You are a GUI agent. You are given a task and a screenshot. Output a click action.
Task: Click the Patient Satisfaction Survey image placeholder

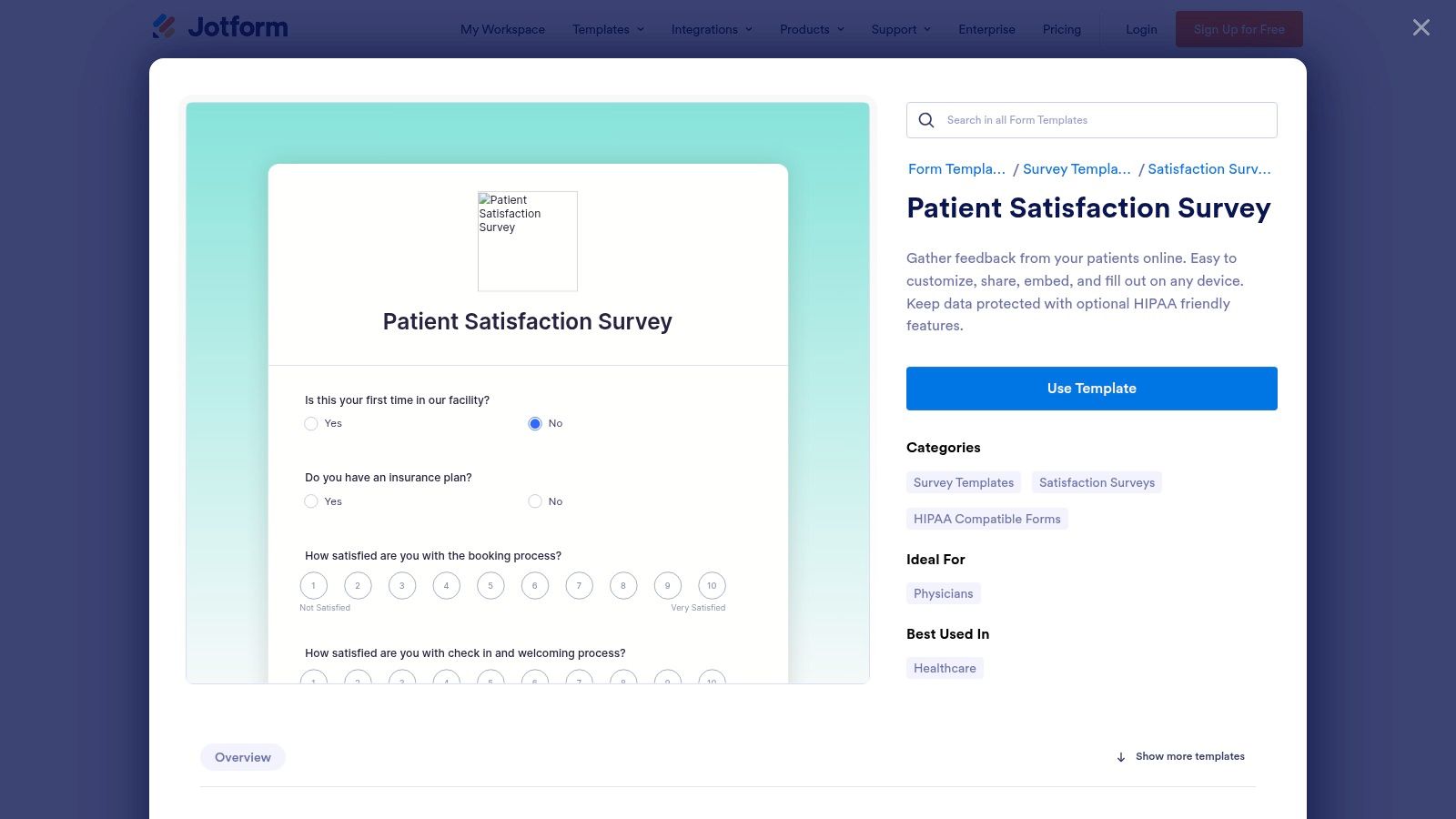pos(528,240)
